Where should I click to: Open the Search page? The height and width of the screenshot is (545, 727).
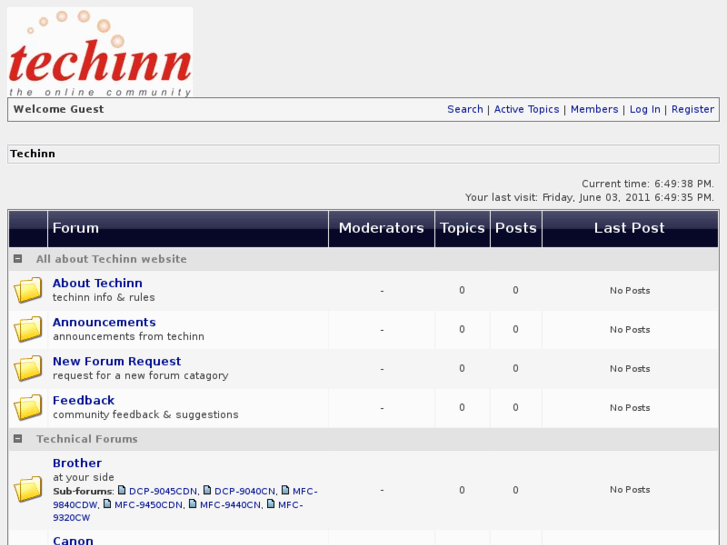465,109
